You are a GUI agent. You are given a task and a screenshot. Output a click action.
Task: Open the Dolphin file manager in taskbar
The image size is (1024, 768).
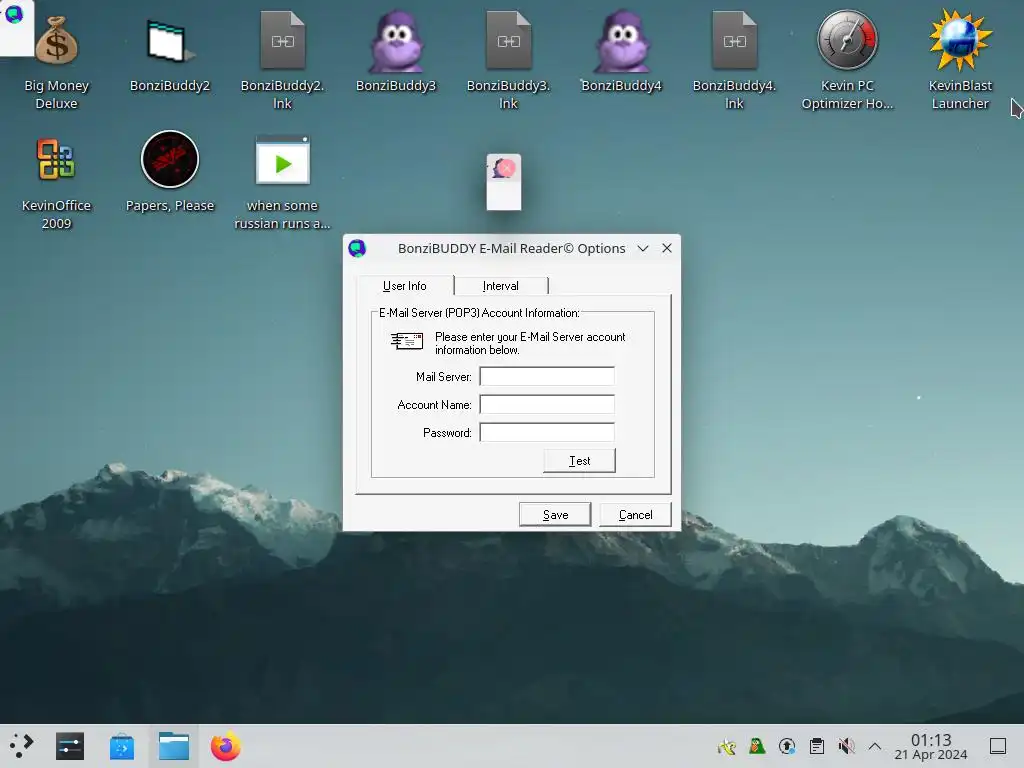point(174,746)
